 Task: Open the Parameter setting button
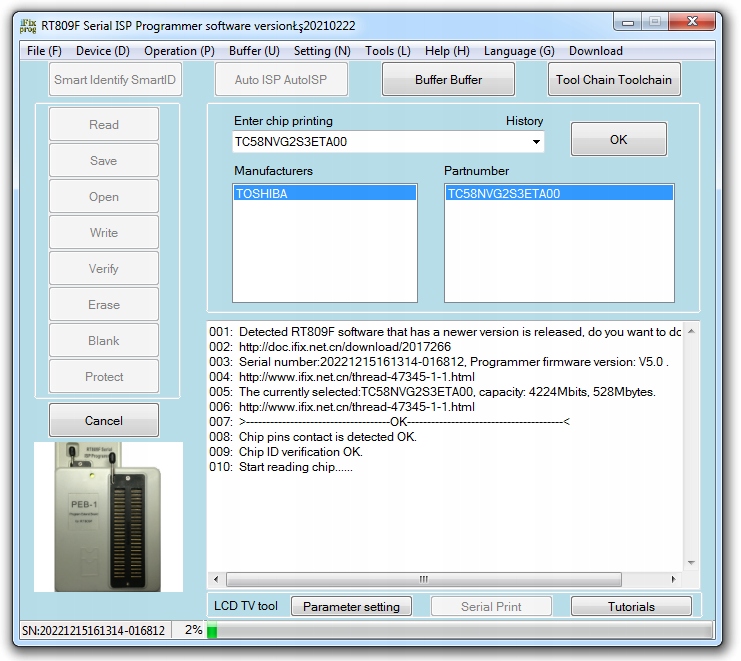coord(351,606)
